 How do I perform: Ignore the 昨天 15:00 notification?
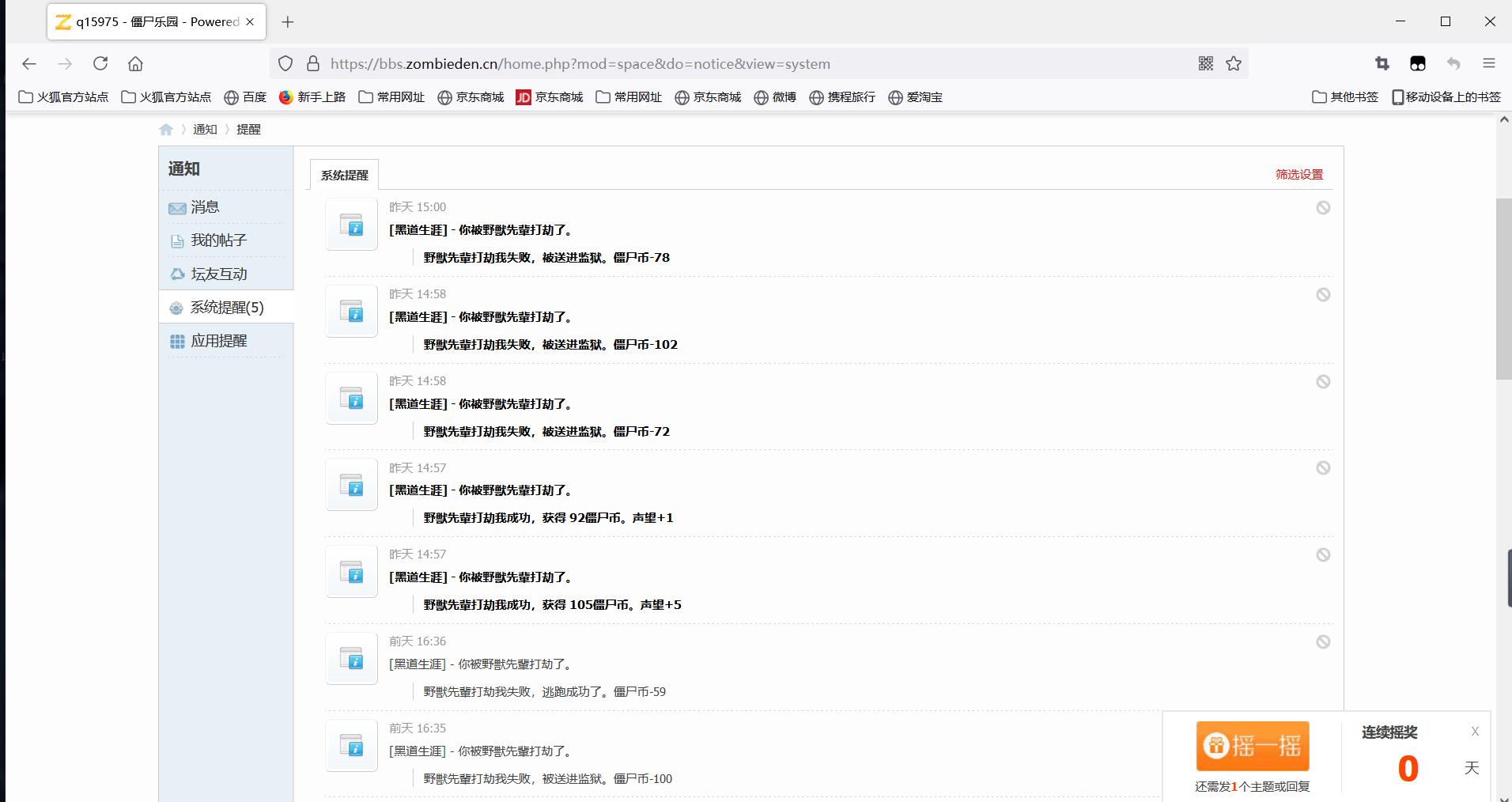point(1323,208)
